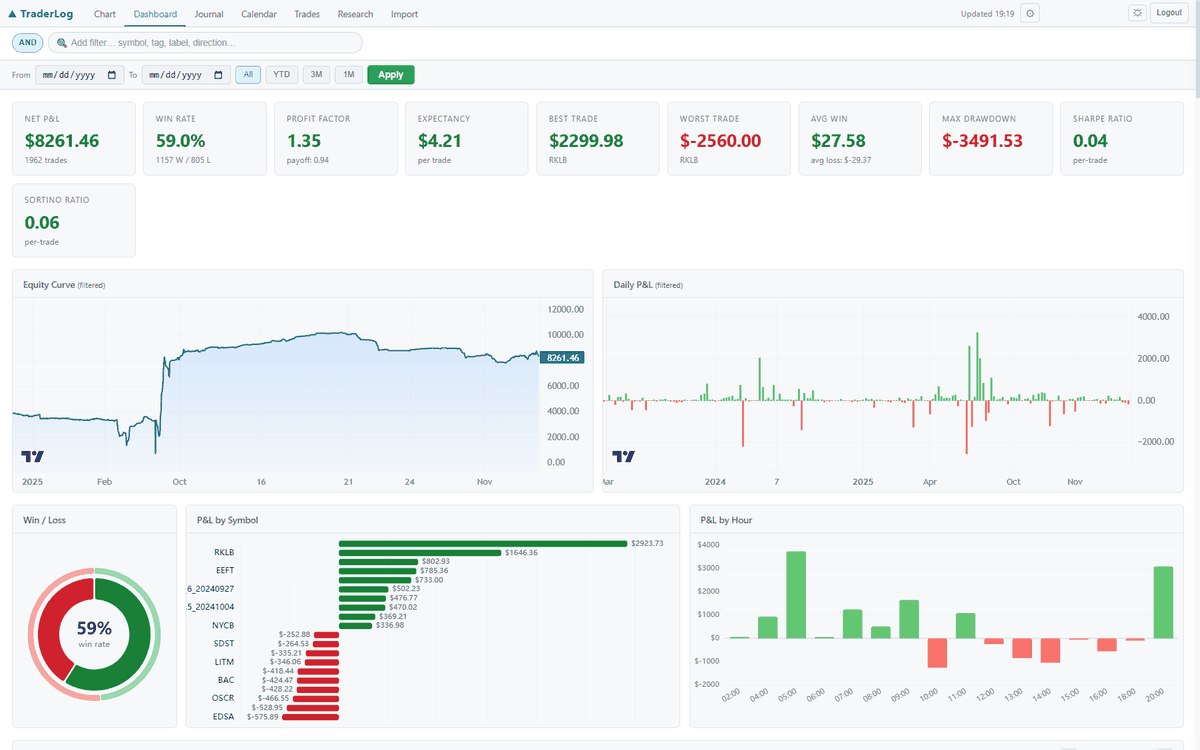Open the Research section

coord(355,14)
